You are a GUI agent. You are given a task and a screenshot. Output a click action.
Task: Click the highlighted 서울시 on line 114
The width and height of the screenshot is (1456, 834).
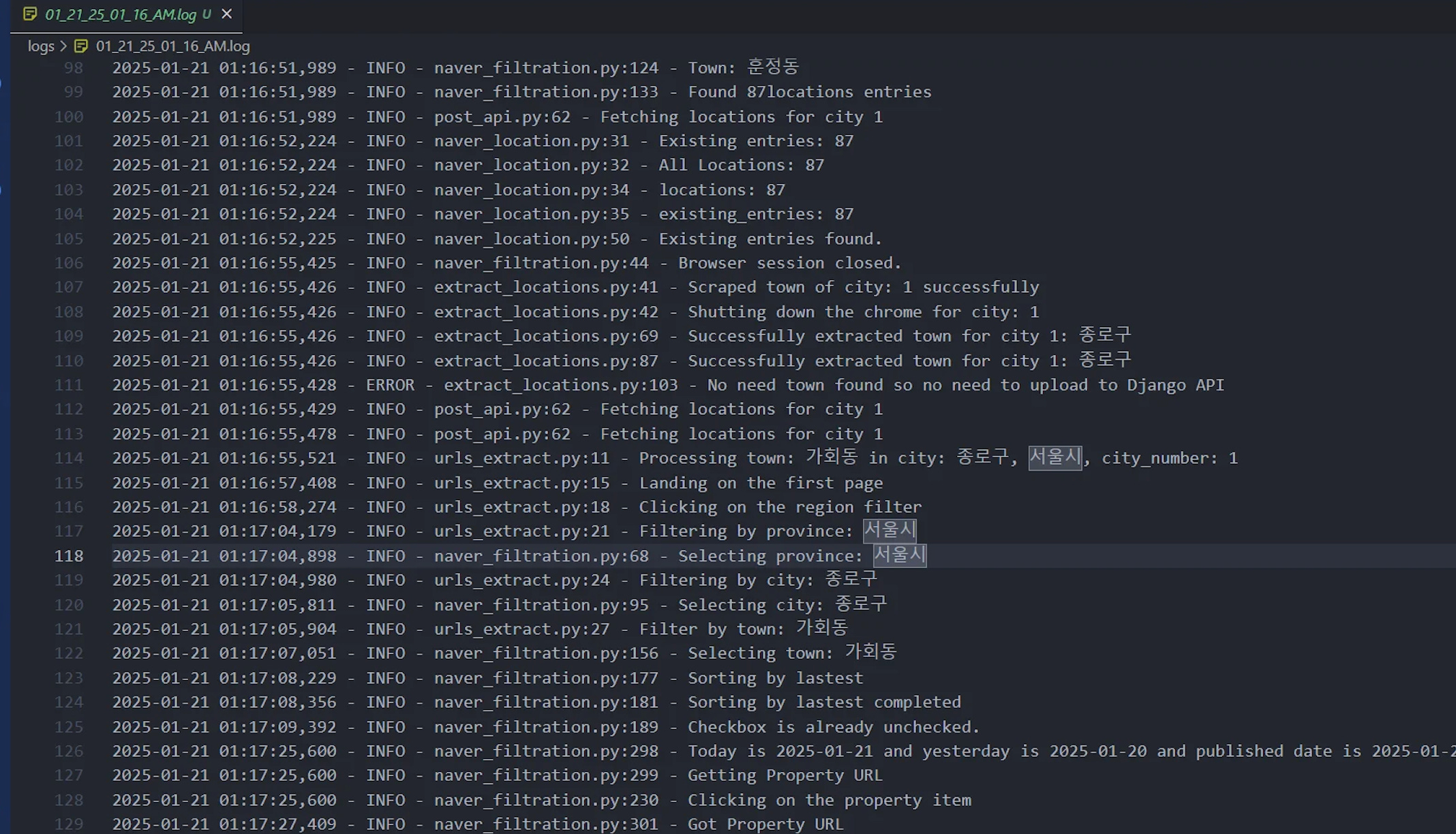[x=1055, y=457]
